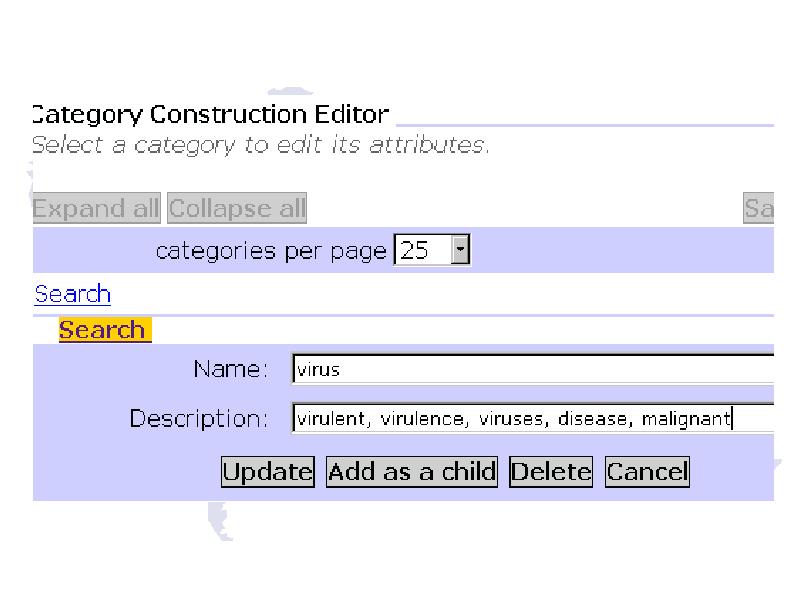800x600 pixels.
Task: Click the Select a category instruction text
Action: pos(260,145)
